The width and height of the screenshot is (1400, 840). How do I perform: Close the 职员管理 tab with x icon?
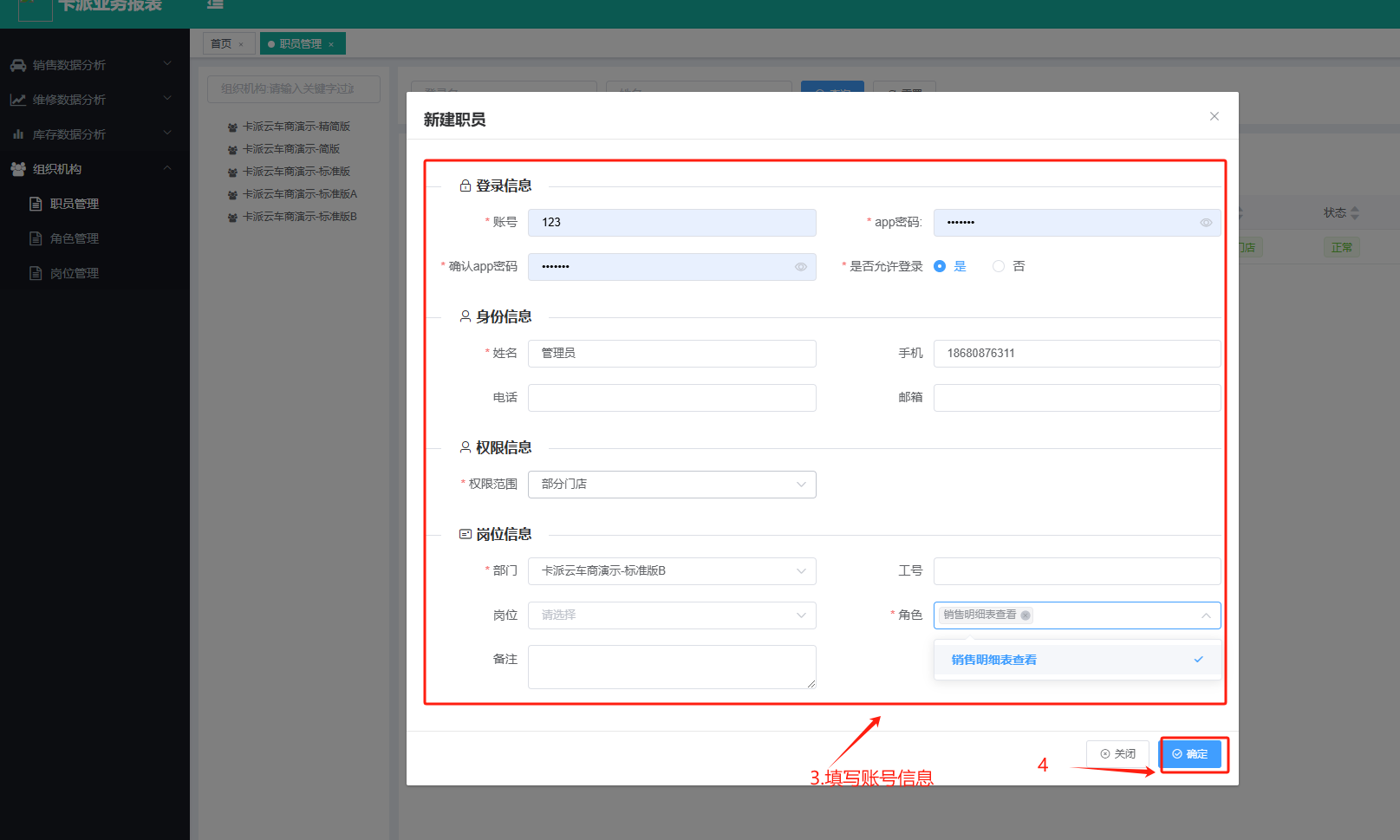pyautogui.click(x=331, y=44)
